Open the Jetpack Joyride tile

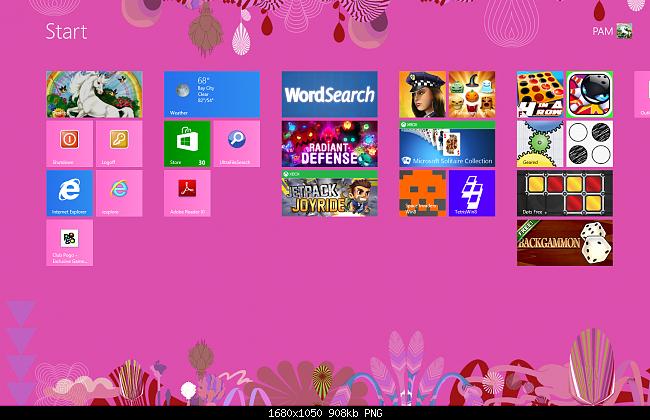pos(330,193)
